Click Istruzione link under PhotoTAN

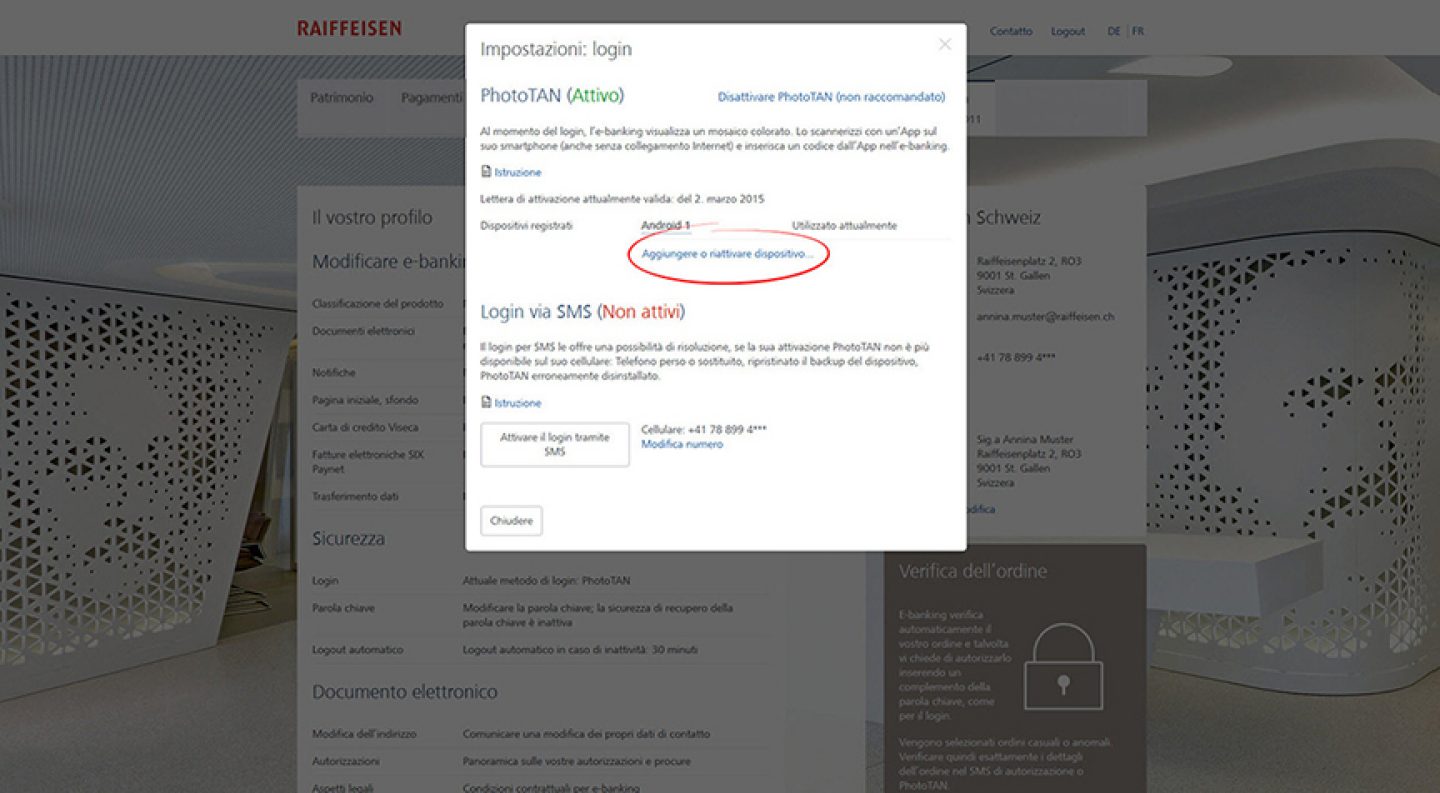518,172
